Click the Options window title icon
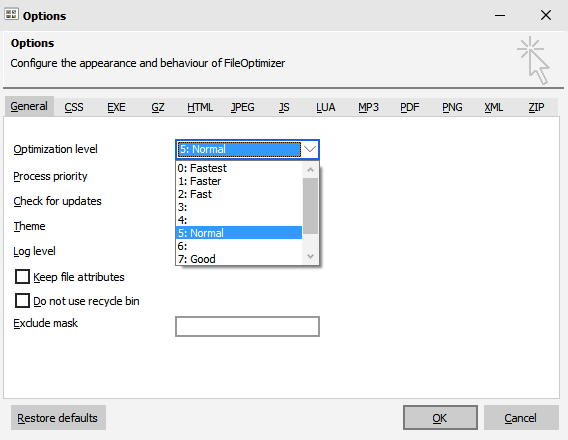 [x=11, y=14]
